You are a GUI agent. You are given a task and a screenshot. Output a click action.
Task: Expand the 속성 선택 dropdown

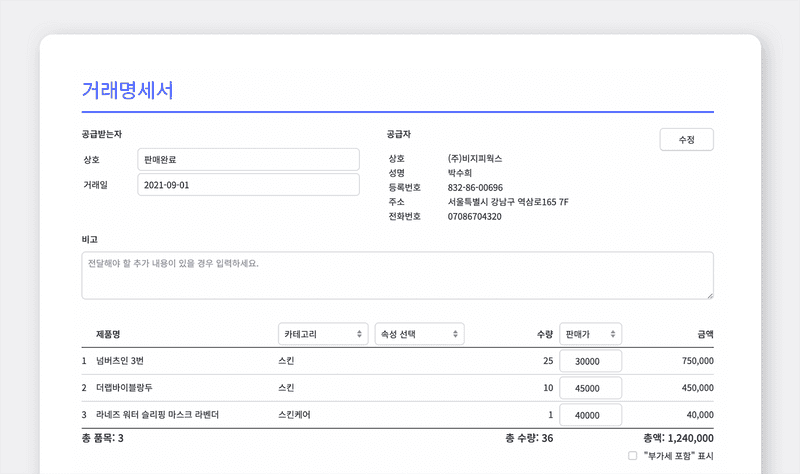418,333
